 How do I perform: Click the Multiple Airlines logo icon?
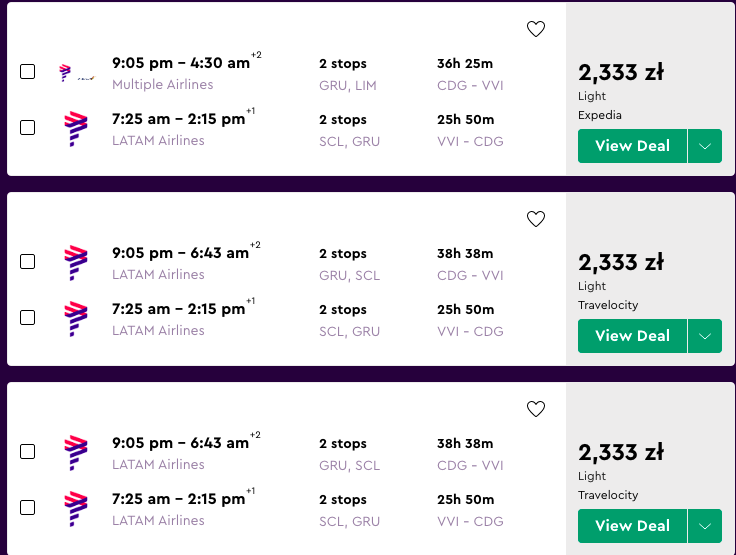[x=76, y=73]
